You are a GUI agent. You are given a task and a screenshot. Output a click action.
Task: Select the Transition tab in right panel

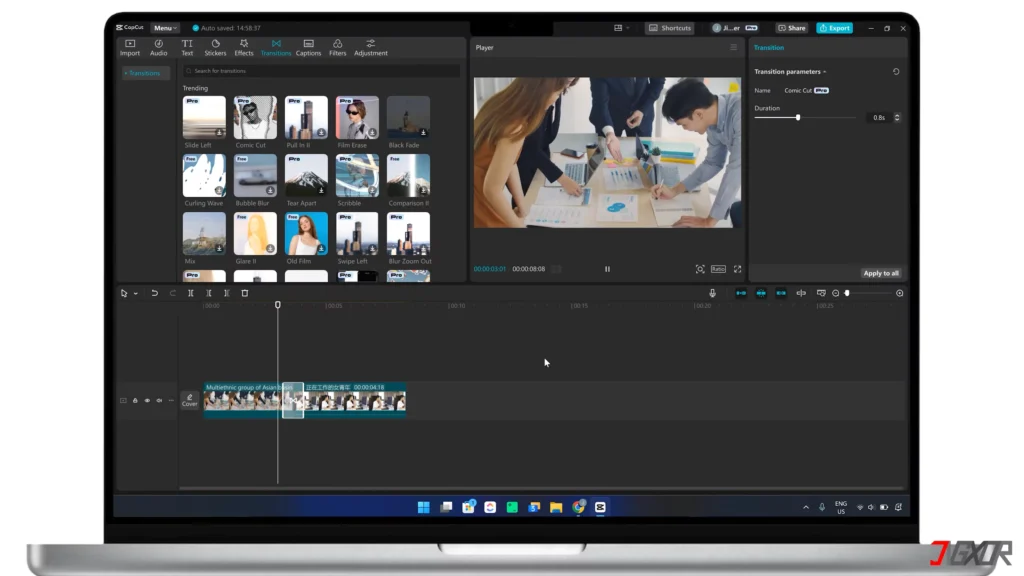(769, 48)
